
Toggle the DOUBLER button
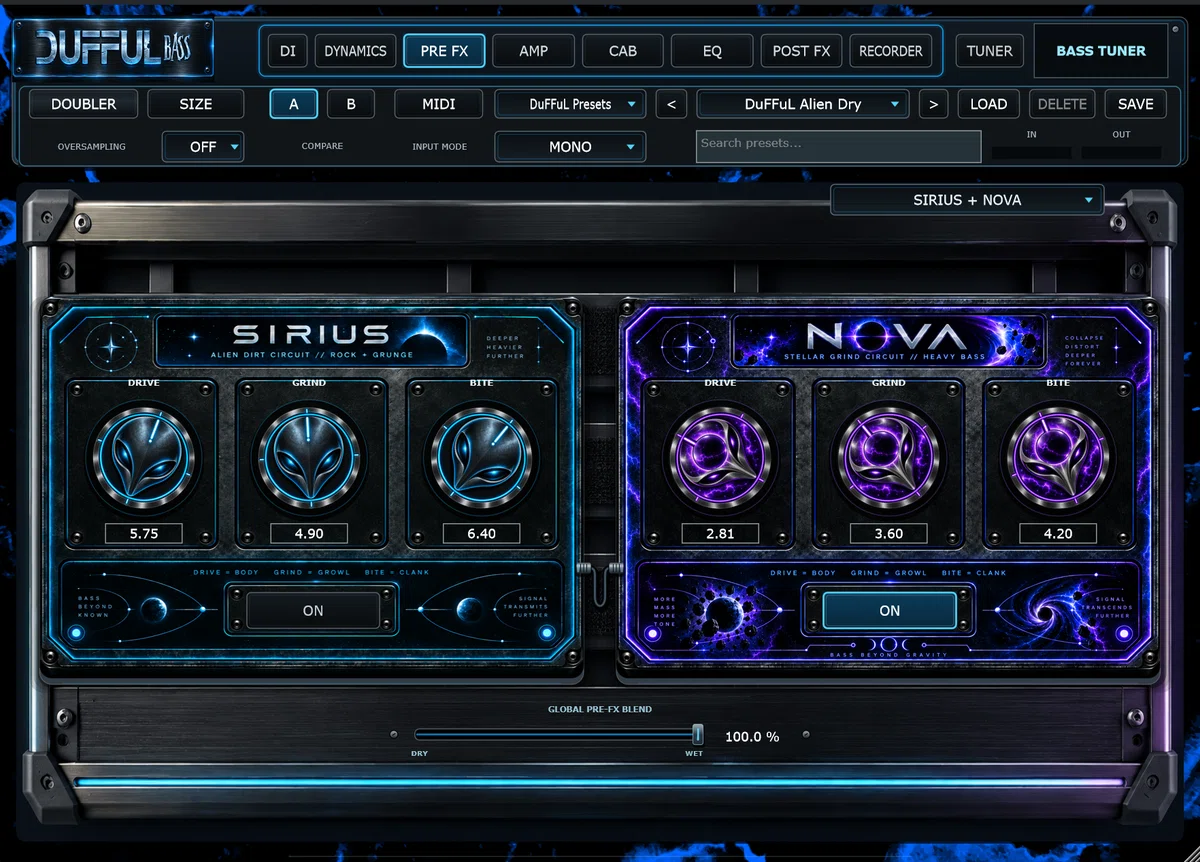point(83,104)
